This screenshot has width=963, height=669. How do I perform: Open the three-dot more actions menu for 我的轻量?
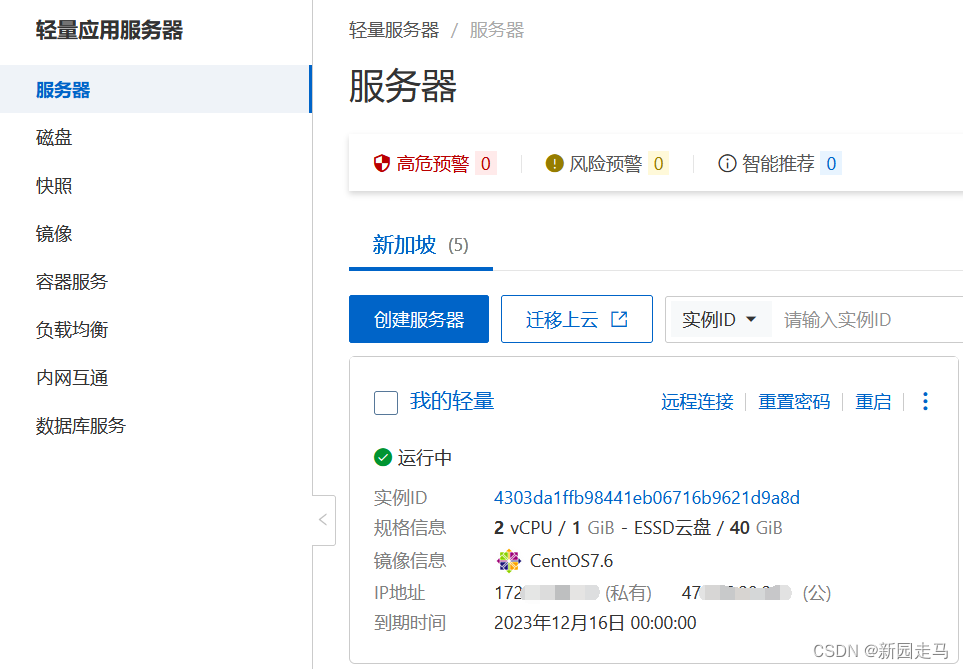pyautogui.click(x=925, y=401)
